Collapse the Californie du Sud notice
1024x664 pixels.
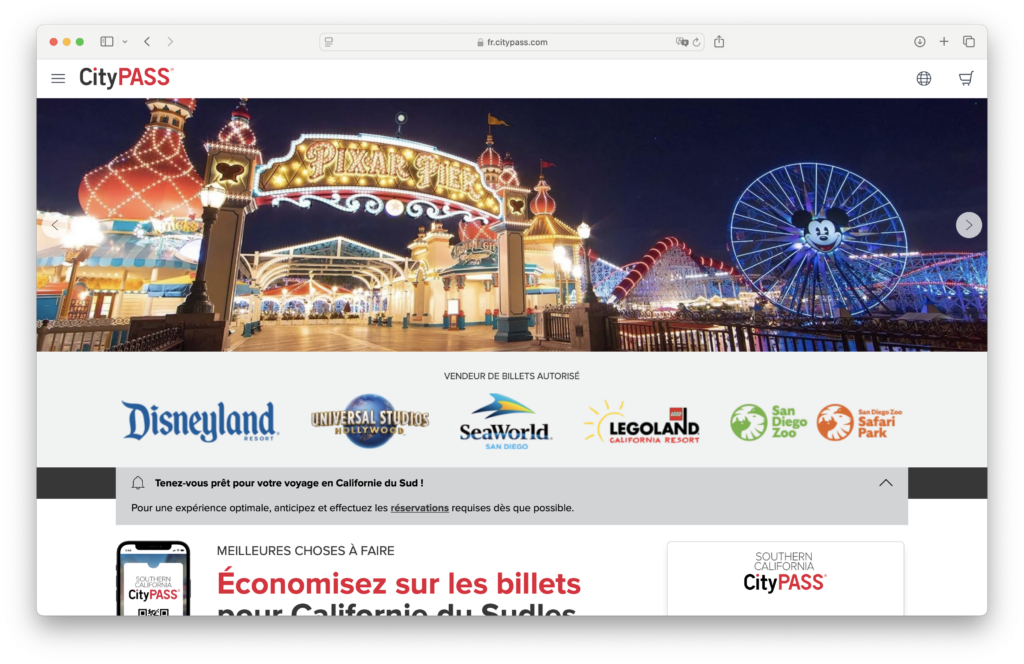point(886,483)
